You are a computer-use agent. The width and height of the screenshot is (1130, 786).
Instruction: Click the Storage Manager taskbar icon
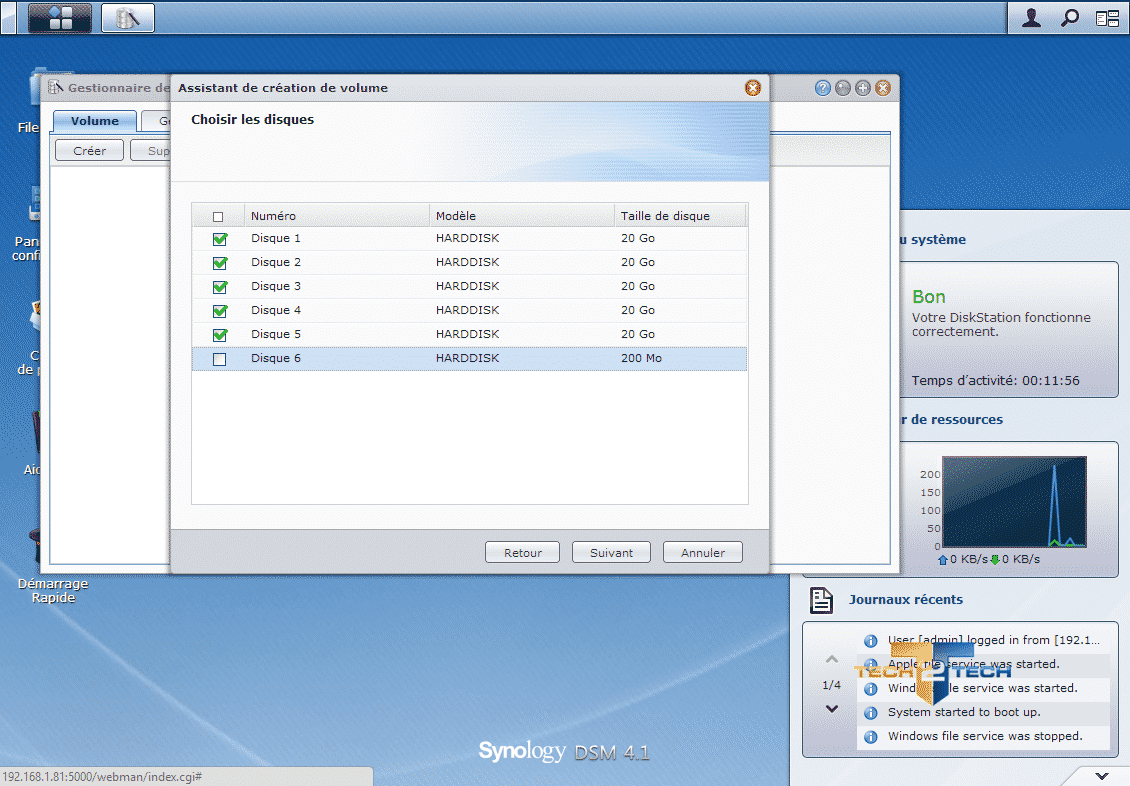tap(127, 18)
